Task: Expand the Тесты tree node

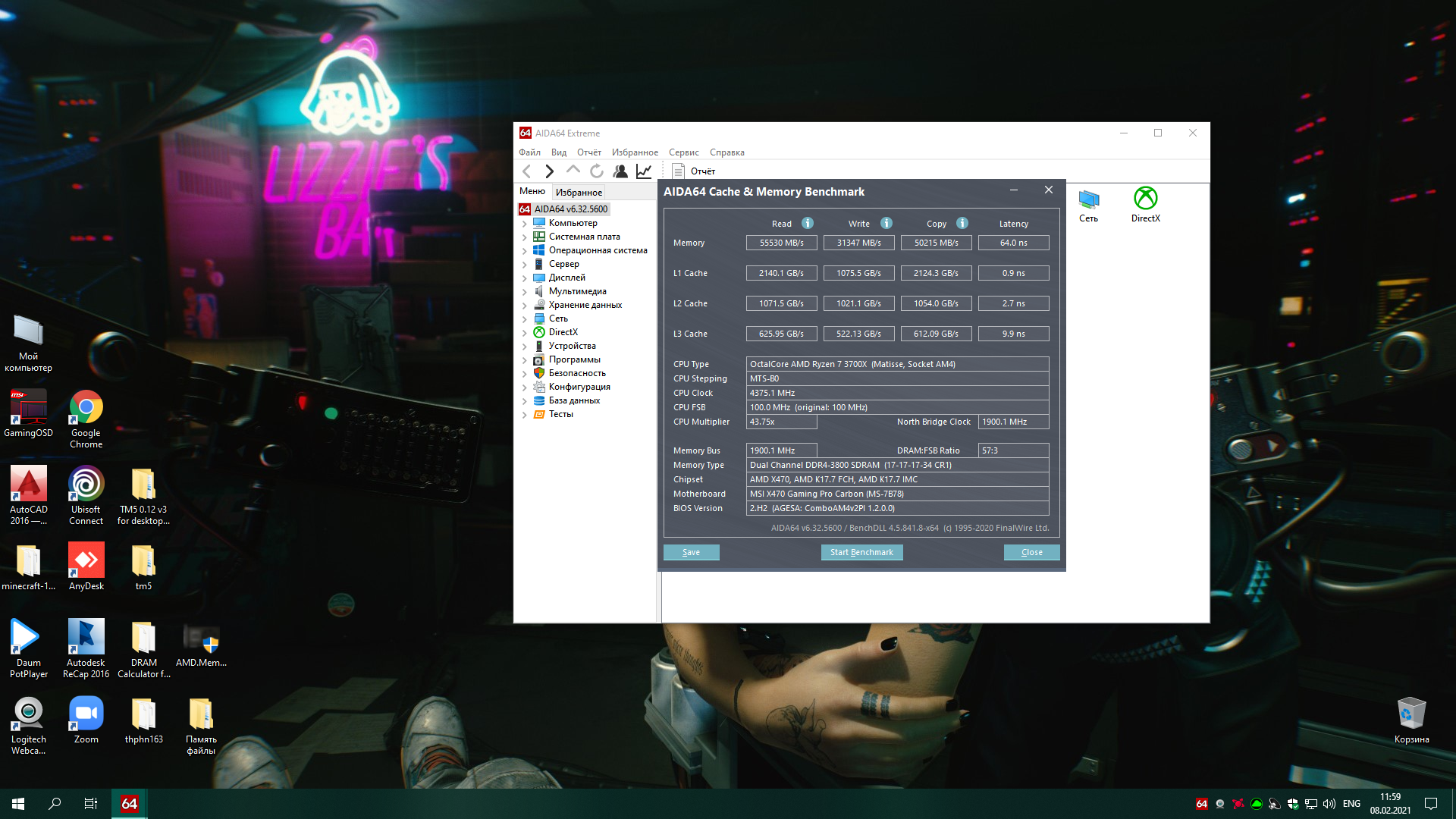Action: coord(524,415)
